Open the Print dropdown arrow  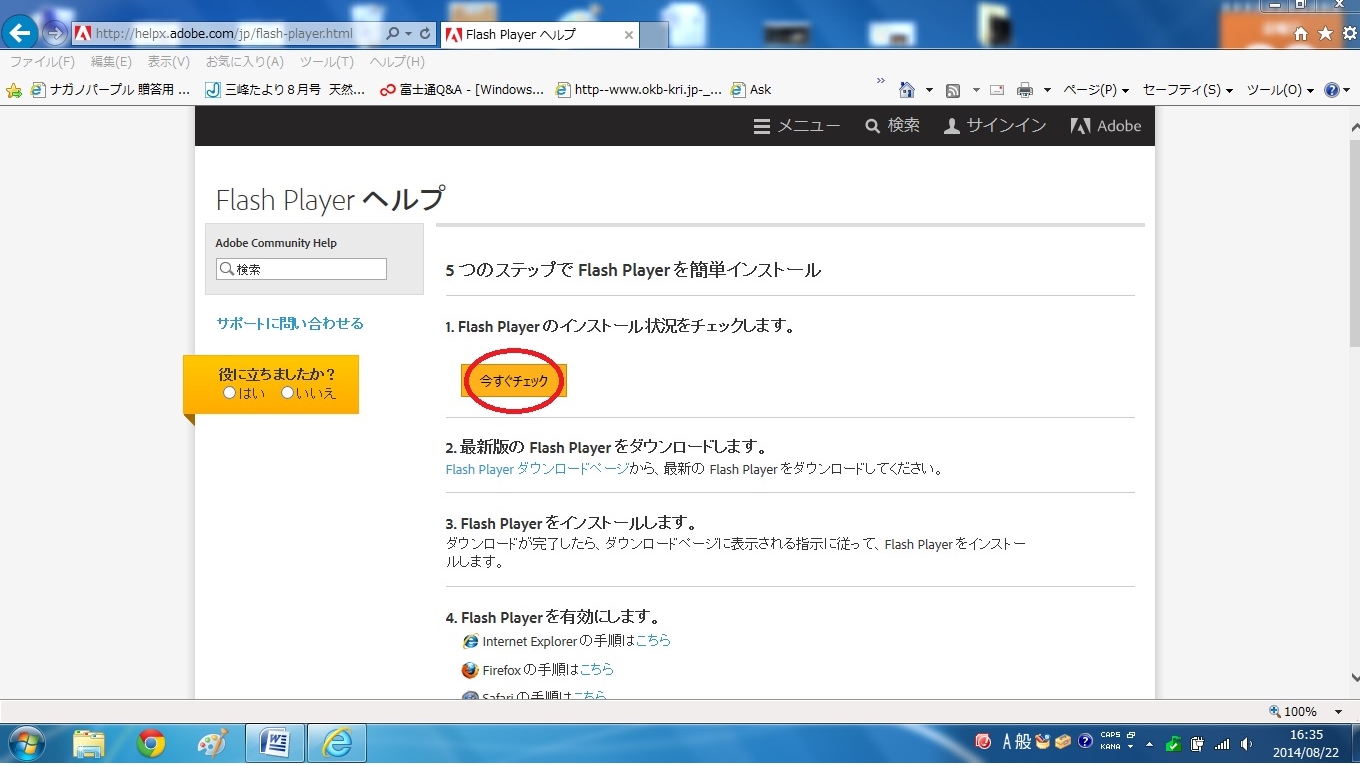[x=1047, y=90]
